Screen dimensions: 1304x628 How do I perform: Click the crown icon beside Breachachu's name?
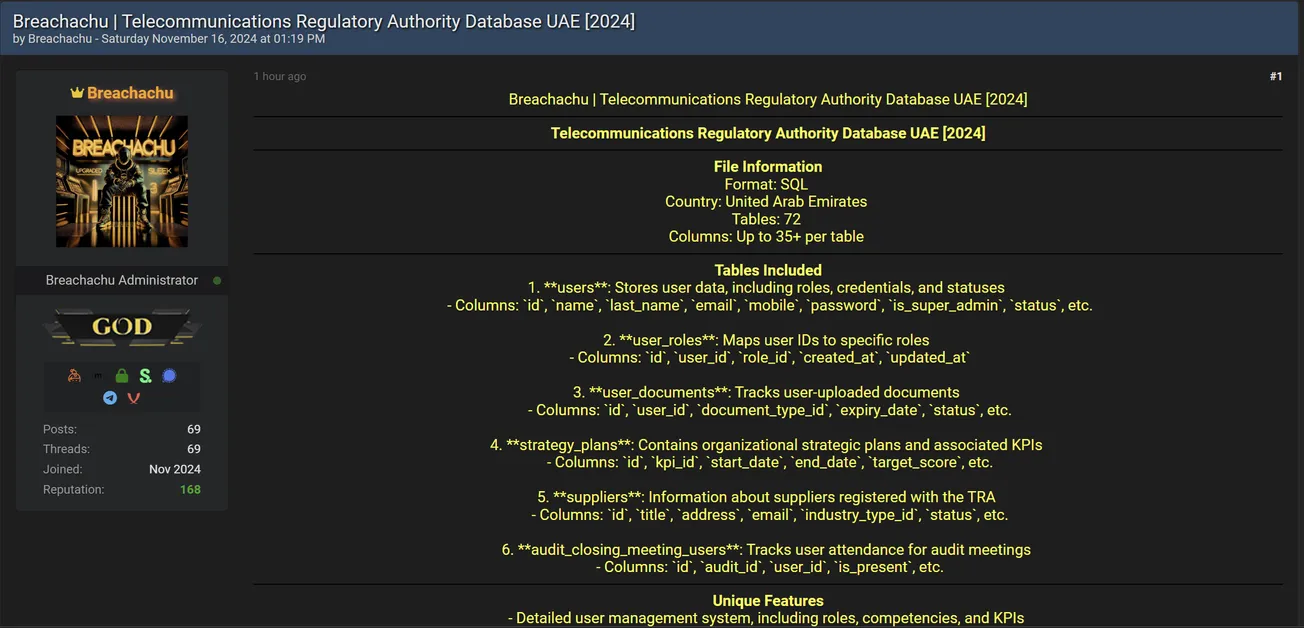coord(78,92)
